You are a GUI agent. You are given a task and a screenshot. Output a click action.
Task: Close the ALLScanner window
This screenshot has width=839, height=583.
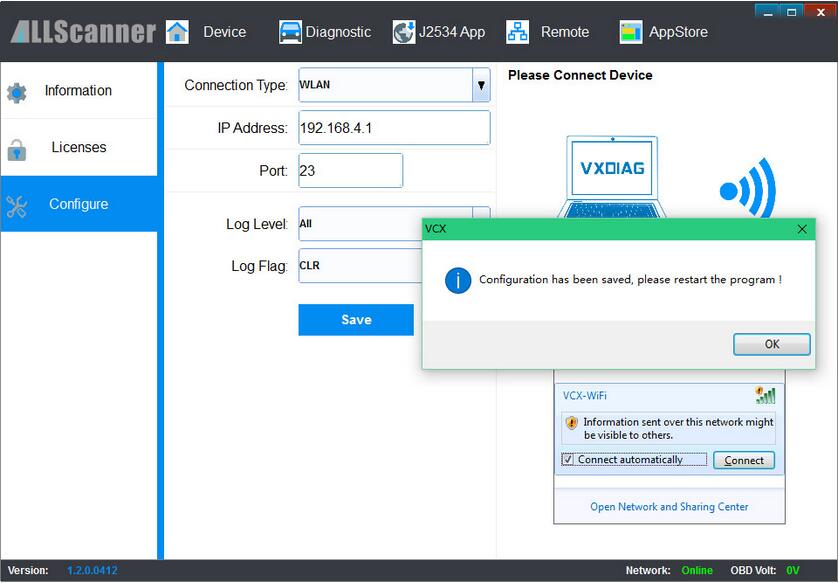click(x=820, y=12)
